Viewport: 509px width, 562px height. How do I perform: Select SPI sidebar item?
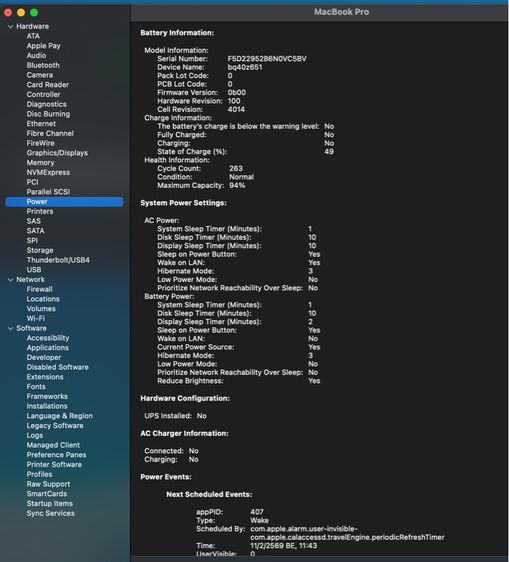(x=32, y=240)
